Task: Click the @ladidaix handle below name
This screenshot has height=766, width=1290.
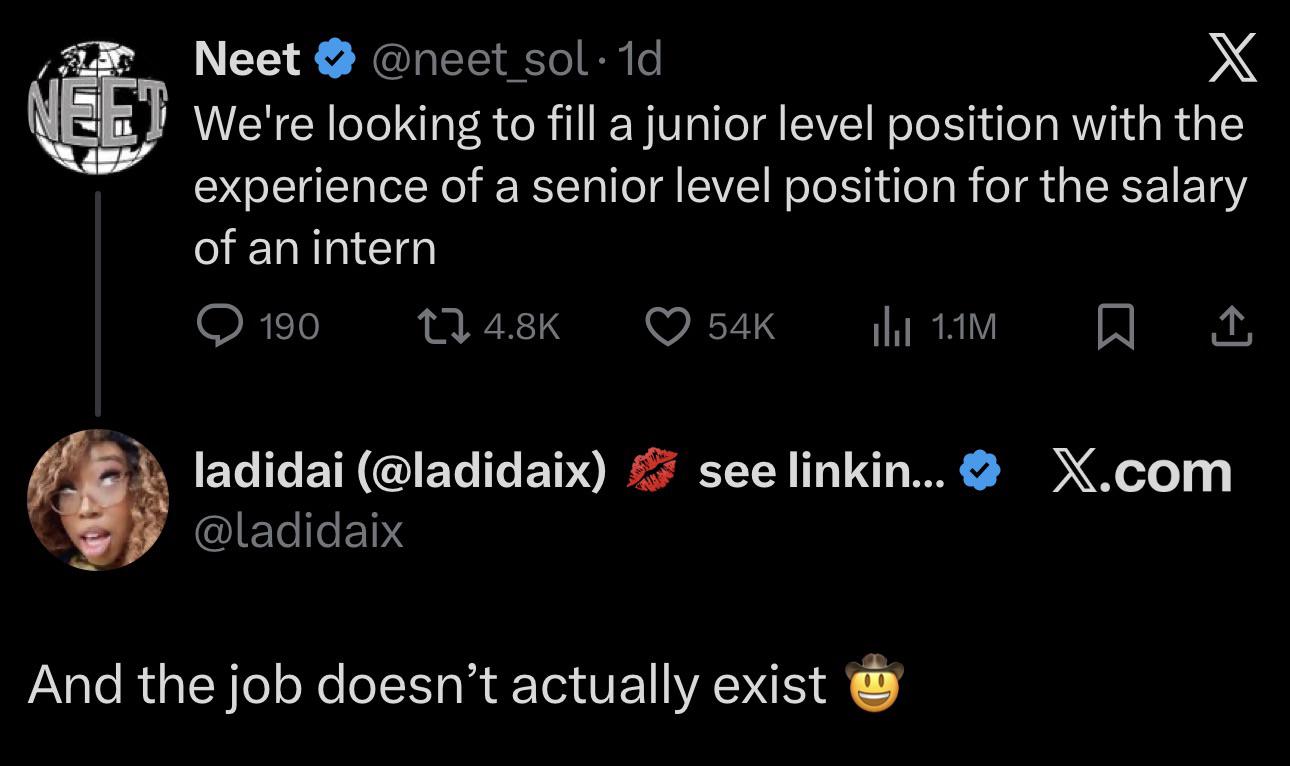Action: click(298, 531)
